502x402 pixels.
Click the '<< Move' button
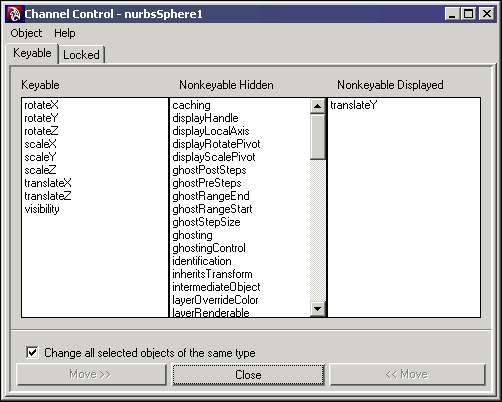tap(407, 375)
